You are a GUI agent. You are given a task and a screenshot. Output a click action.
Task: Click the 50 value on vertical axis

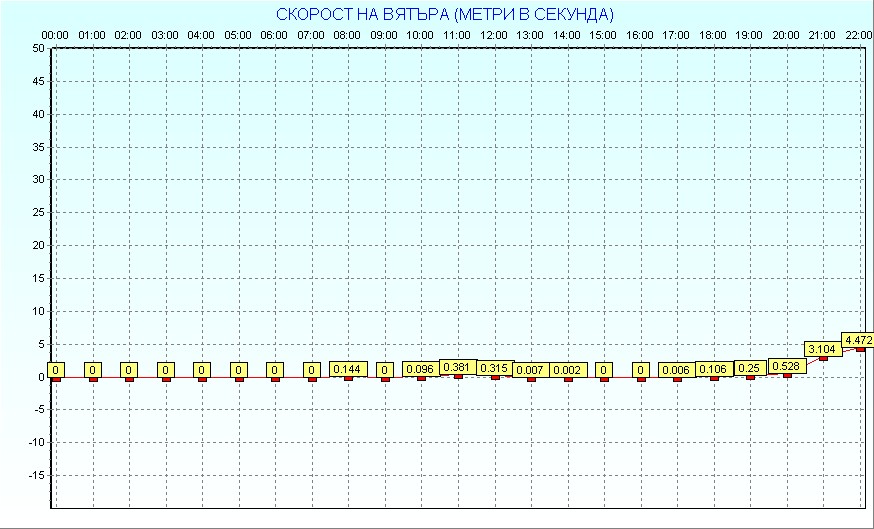pos(38,48)
